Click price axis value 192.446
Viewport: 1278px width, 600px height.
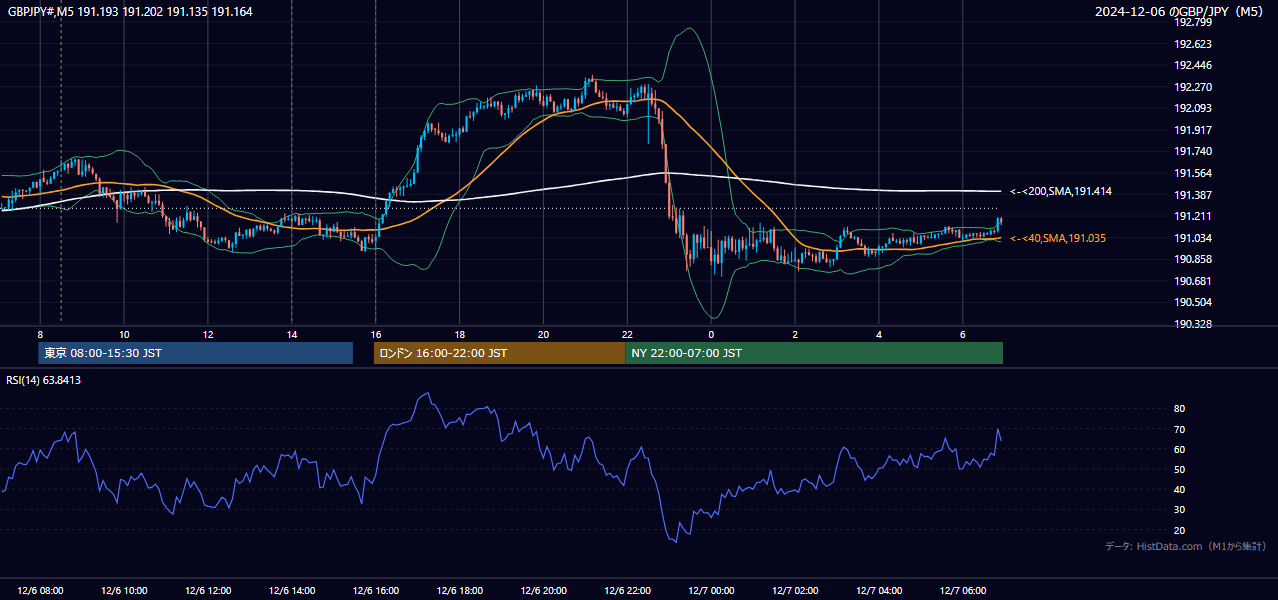point(1193,65)
